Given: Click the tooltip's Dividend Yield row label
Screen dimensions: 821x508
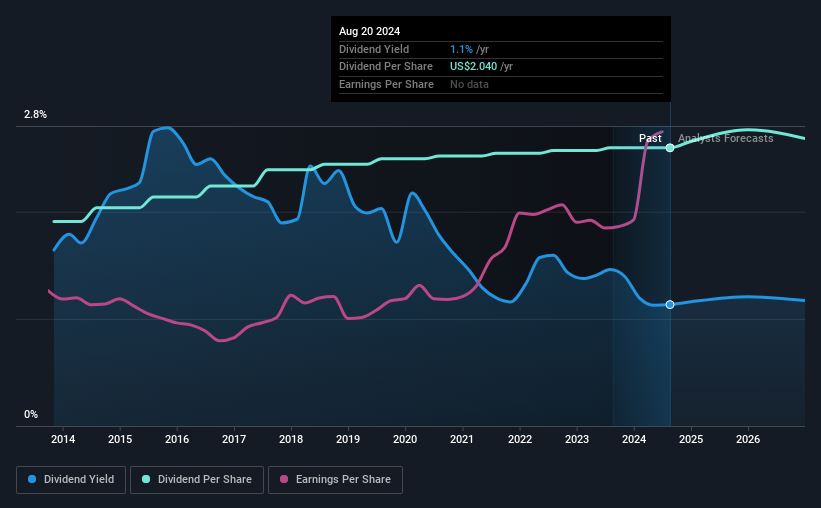Looking at the screenshot, I should pyautogui.click(x=374, y=49).
